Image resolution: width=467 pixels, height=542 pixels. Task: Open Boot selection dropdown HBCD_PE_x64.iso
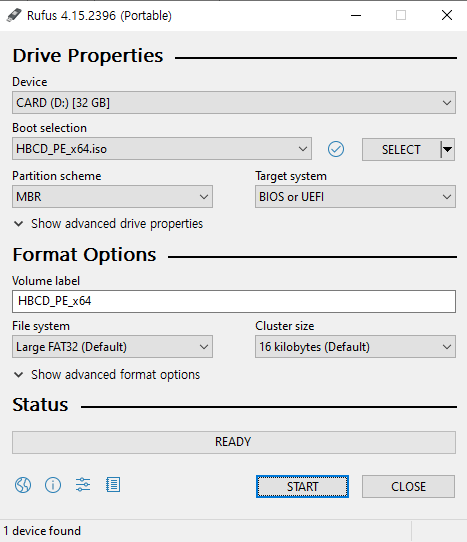click(x=162, y=149)
